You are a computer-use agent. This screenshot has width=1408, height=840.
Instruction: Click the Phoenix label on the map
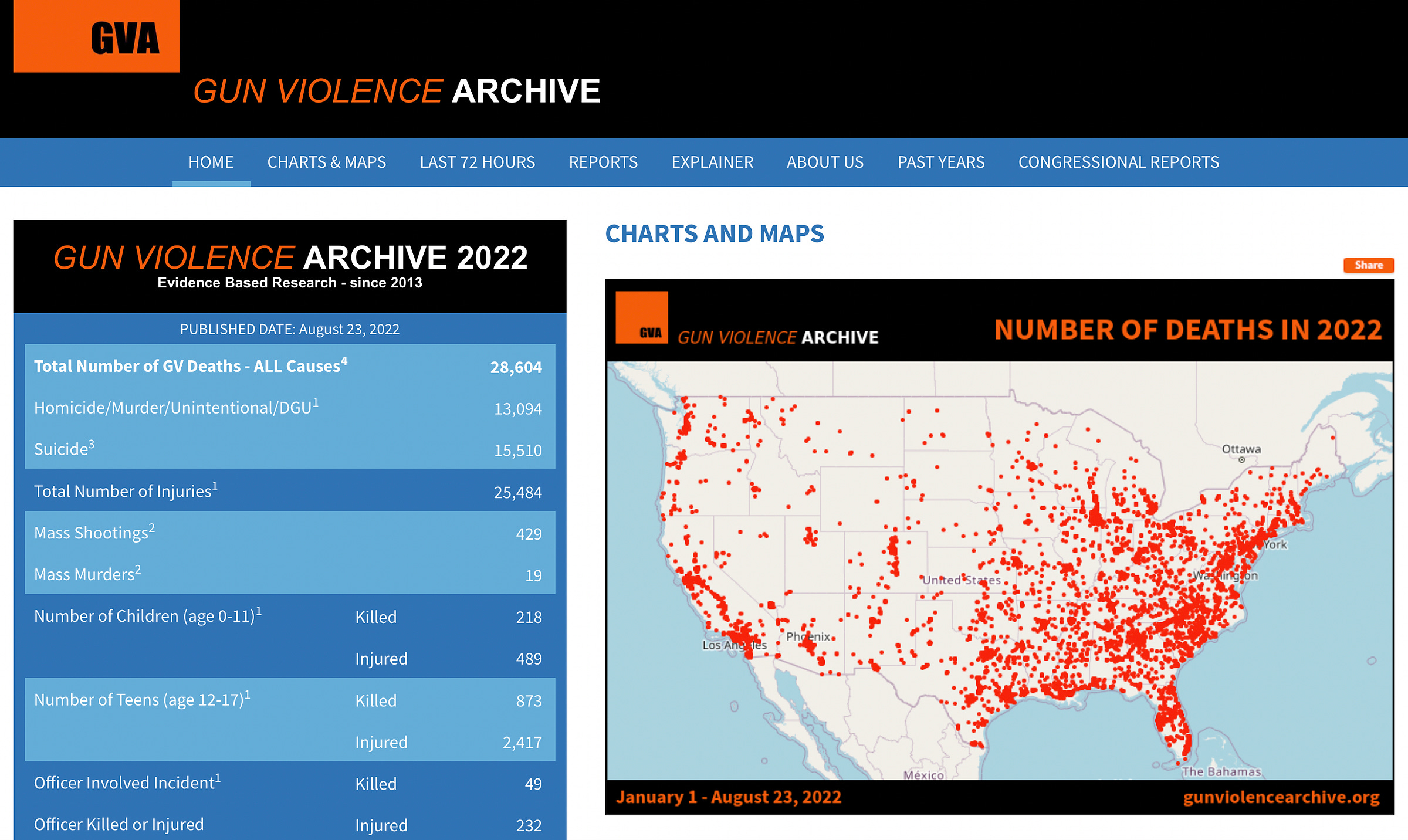coord(808,636)
